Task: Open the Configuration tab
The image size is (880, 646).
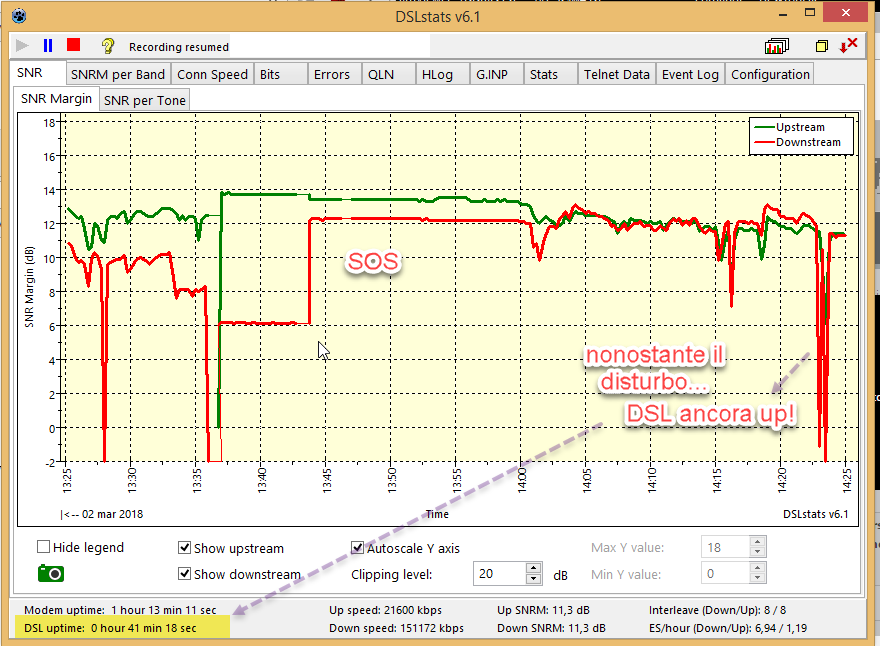Action: pyautogui.click(x=770, y=75)
